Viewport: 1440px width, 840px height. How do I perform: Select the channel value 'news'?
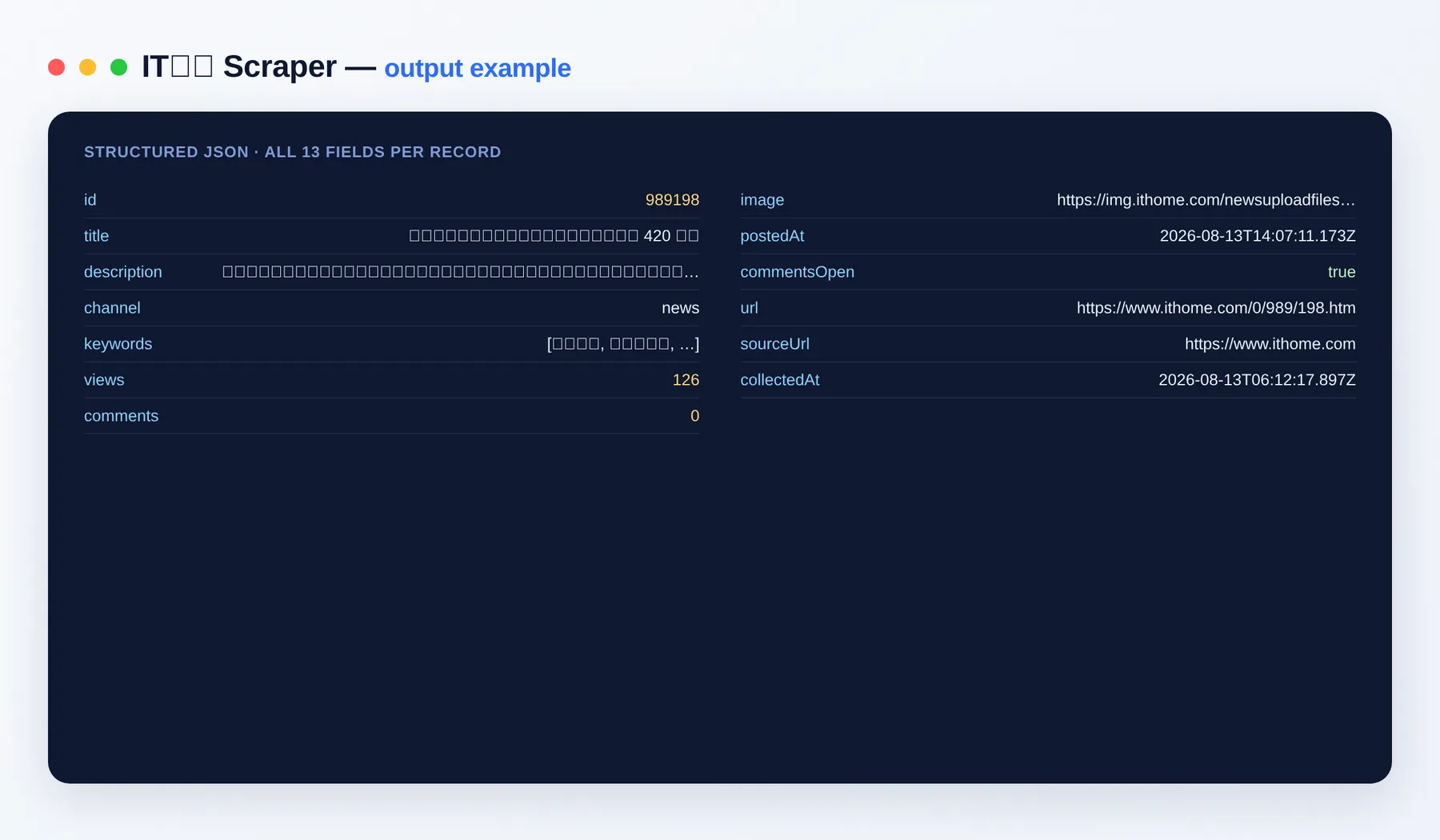tap(680, 308)
